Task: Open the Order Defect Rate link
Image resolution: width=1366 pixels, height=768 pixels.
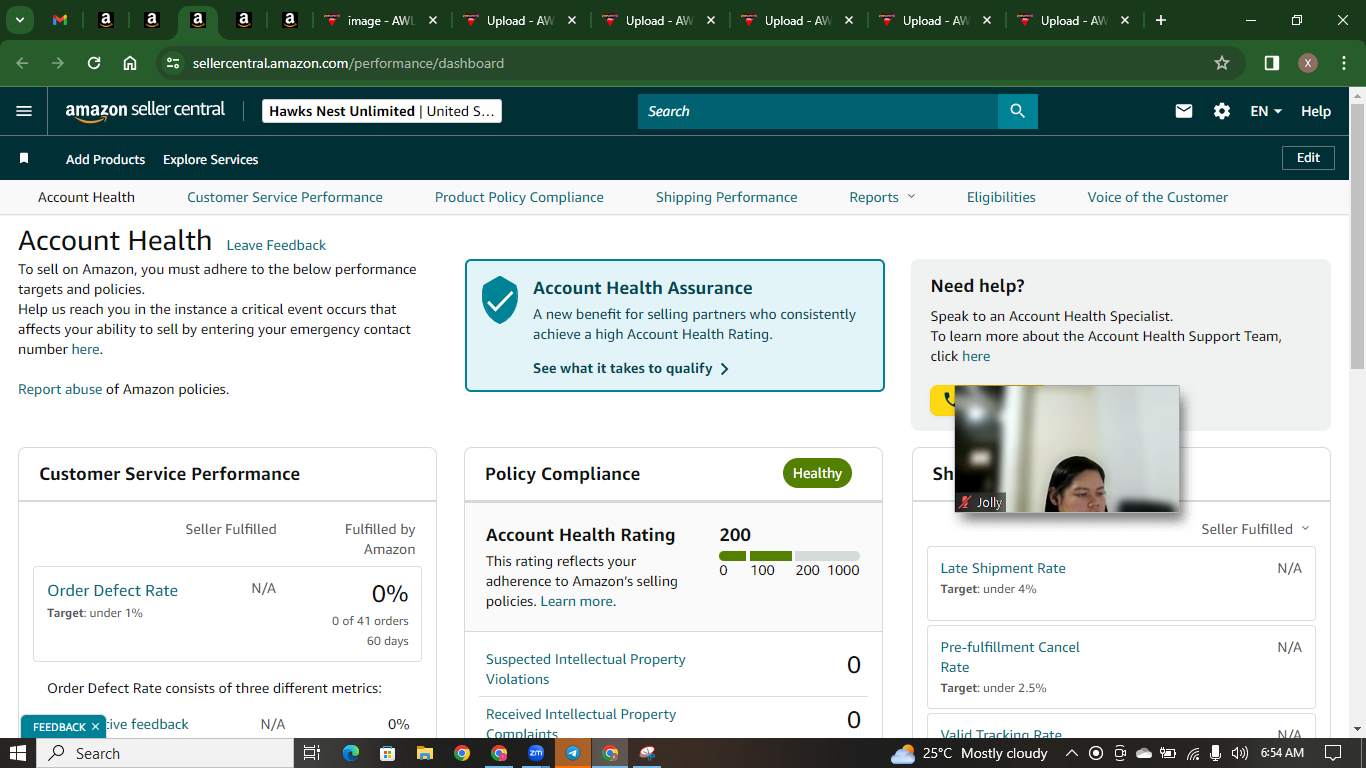Action: click(x=113, y=590)
